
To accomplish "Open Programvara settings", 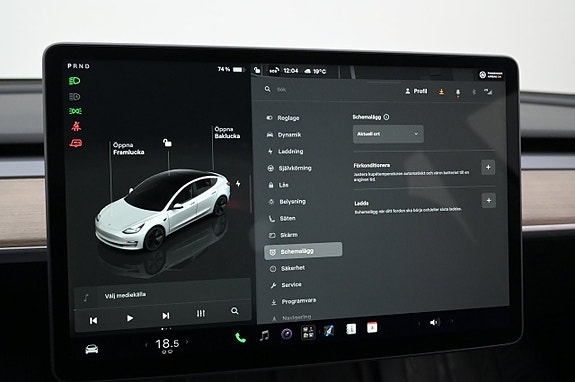I will coord(293,301).
